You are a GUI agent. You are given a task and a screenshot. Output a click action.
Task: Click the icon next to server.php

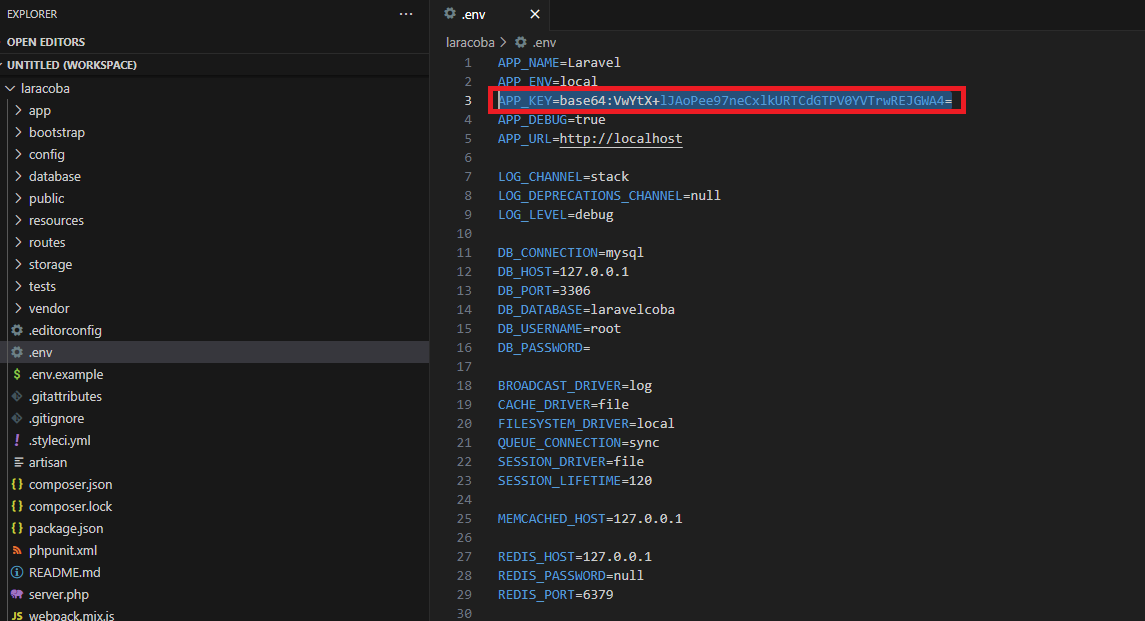click(18, 594)
